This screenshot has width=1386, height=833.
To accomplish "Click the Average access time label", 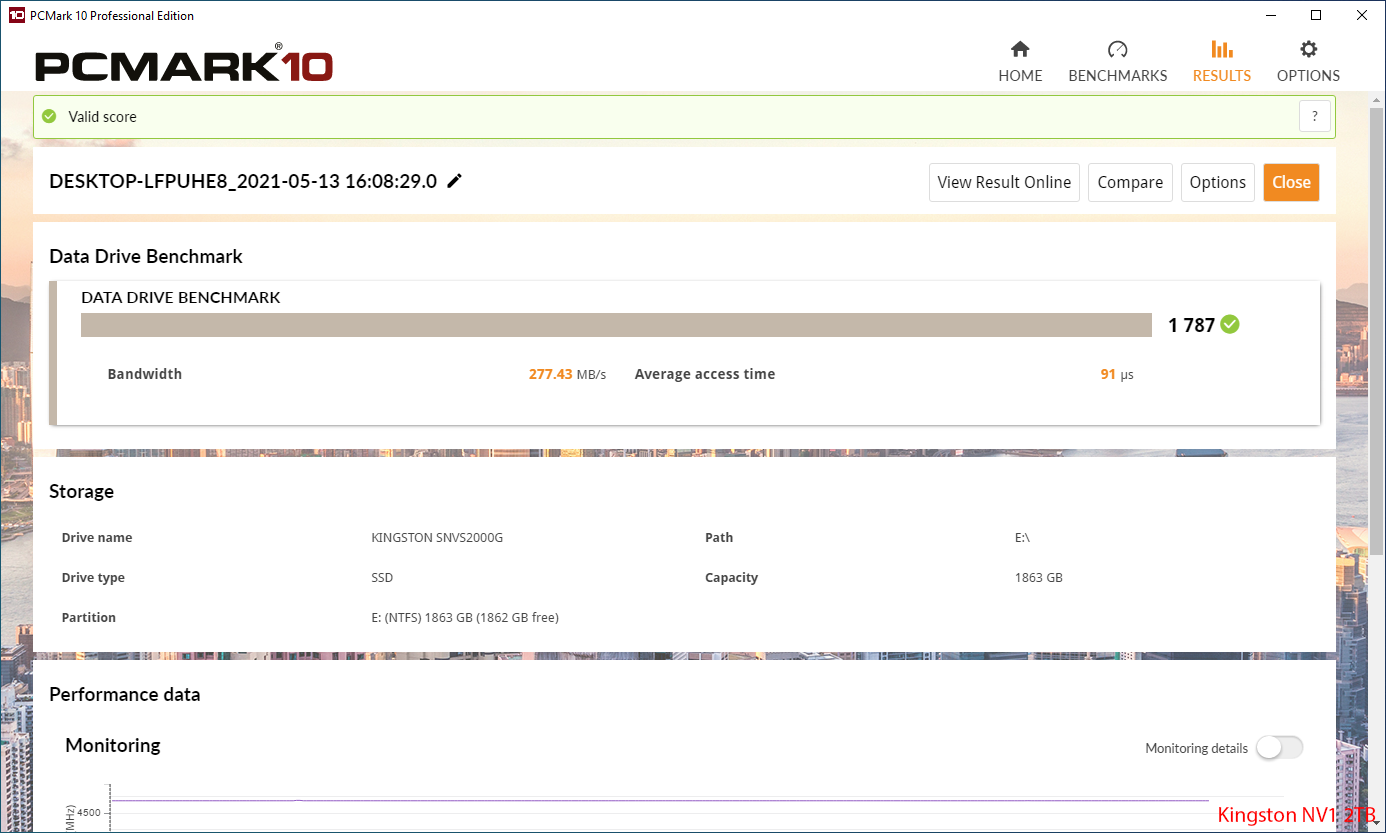I will click(705, 374).
